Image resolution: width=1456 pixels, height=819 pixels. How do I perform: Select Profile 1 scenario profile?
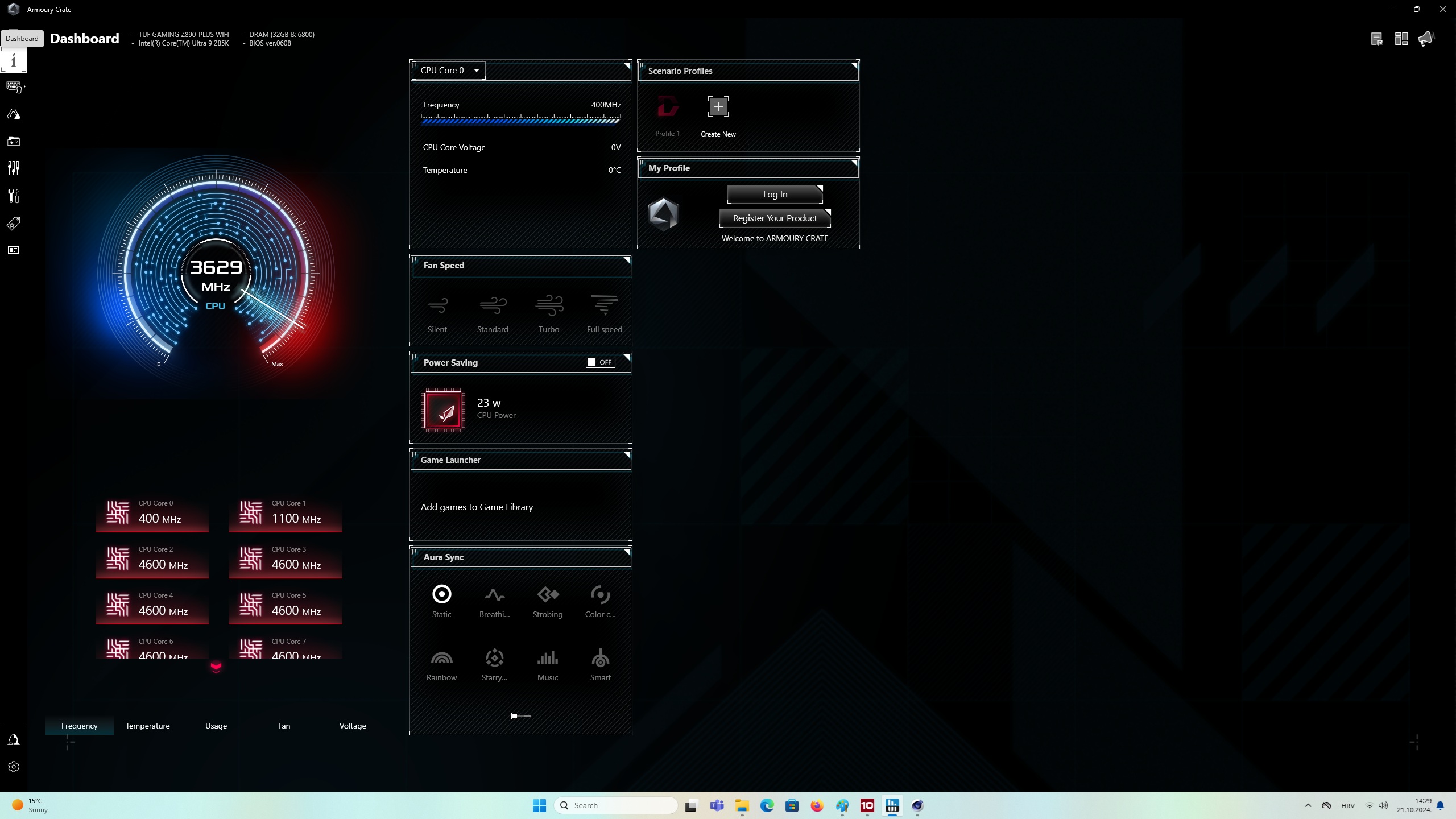coord(668,115)
